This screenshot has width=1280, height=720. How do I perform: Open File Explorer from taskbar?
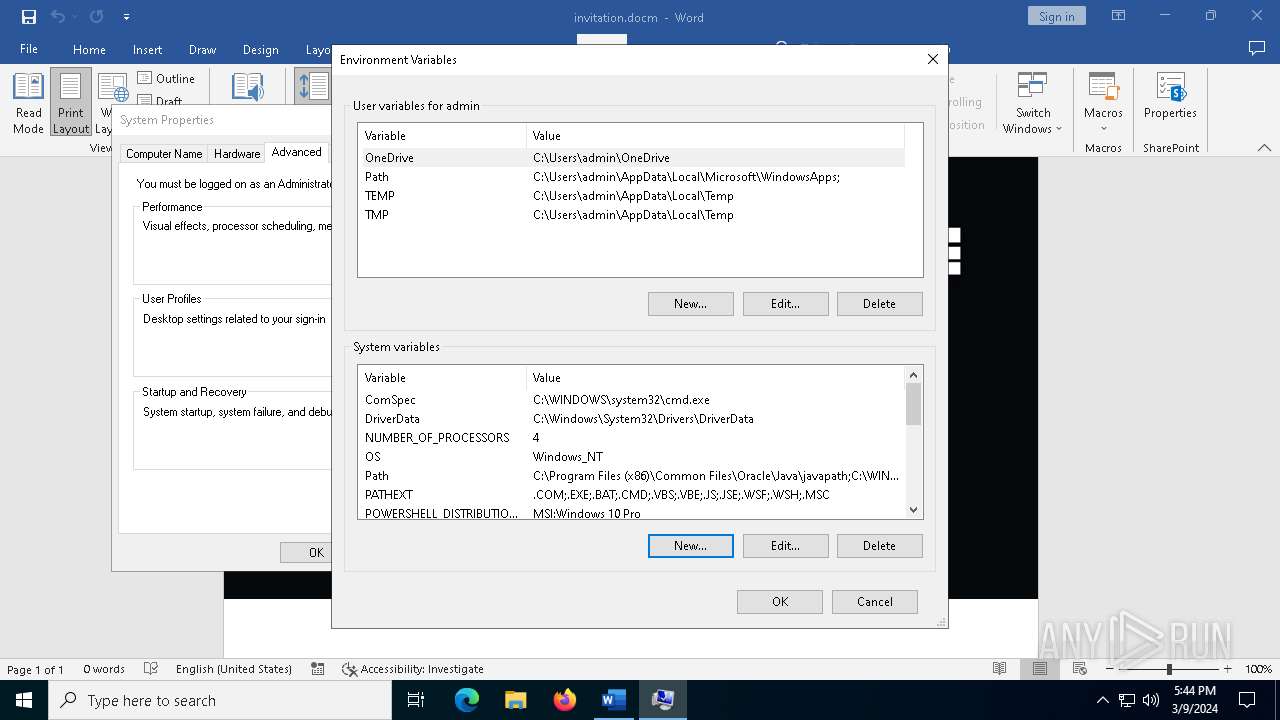point(516,700)
